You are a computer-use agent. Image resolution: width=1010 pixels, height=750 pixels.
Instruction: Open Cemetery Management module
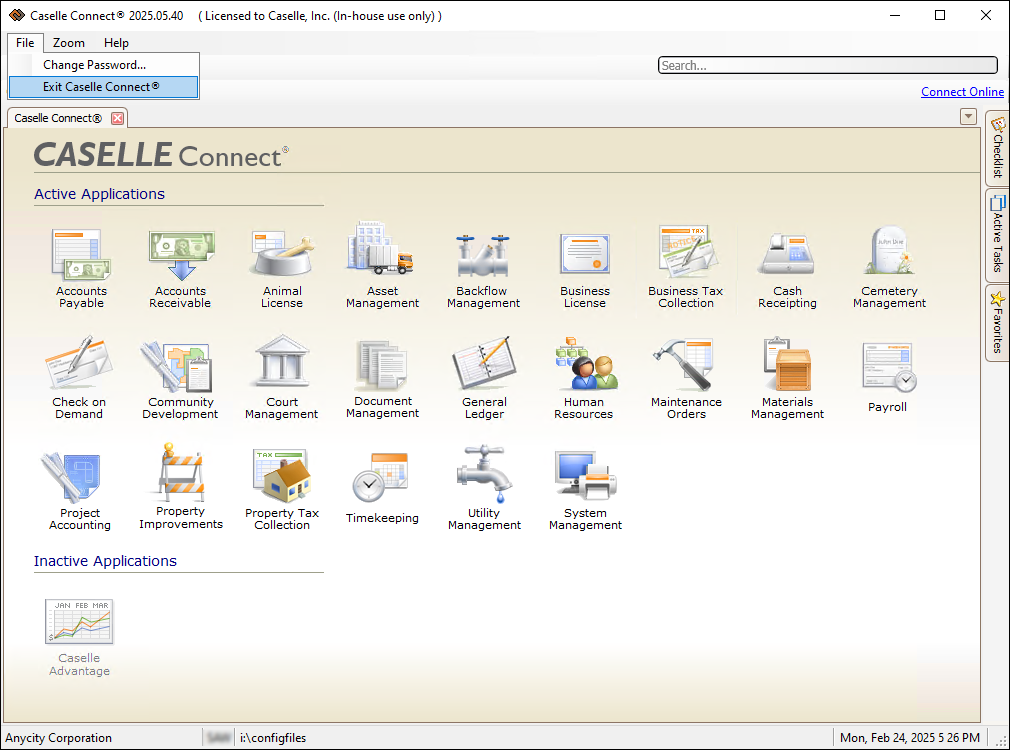click(x=889, y=267)
